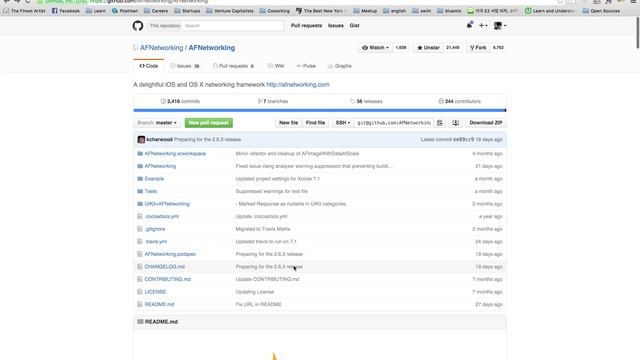This screenshot has width=640, height=360.
Task: Open commit message 'Migrated to Travis Matrix'
Action: coord(263,229)
